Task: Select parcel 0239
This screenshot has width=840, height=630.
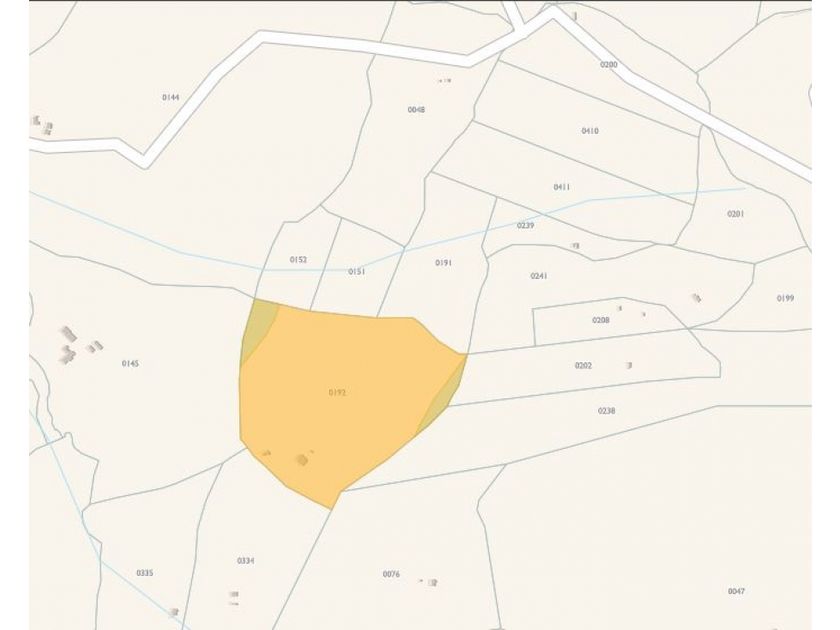Action: (x=526, y=226)
